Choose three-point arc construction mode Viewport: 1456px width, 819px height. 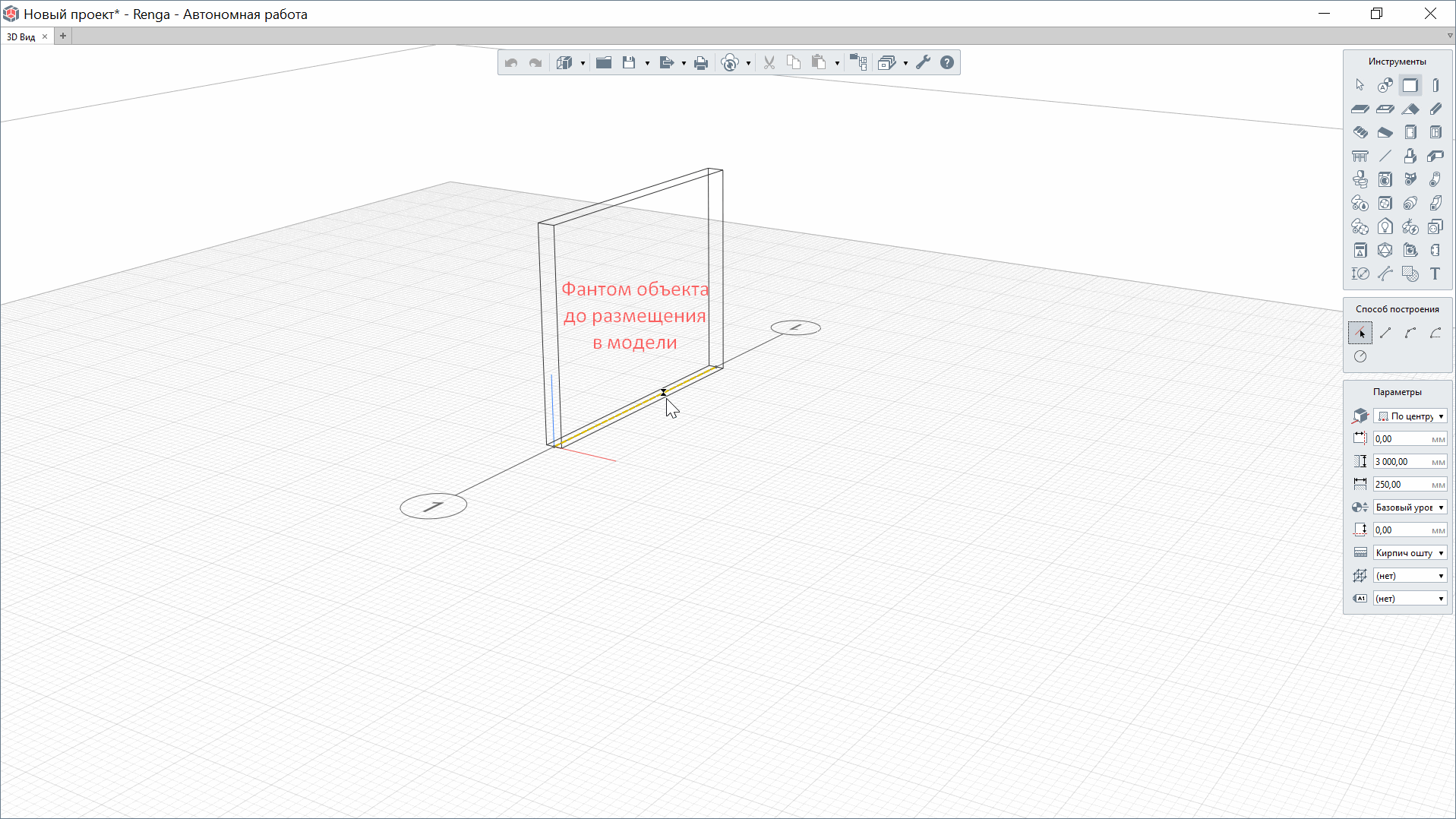1410,333
